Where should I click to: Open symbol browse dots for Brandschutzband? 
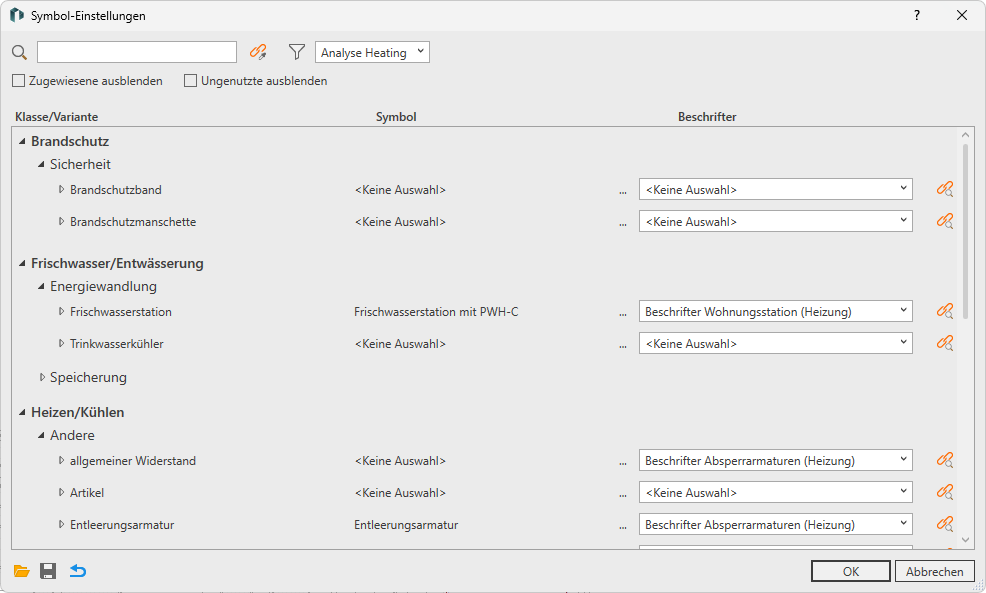(x=623, y=191)
